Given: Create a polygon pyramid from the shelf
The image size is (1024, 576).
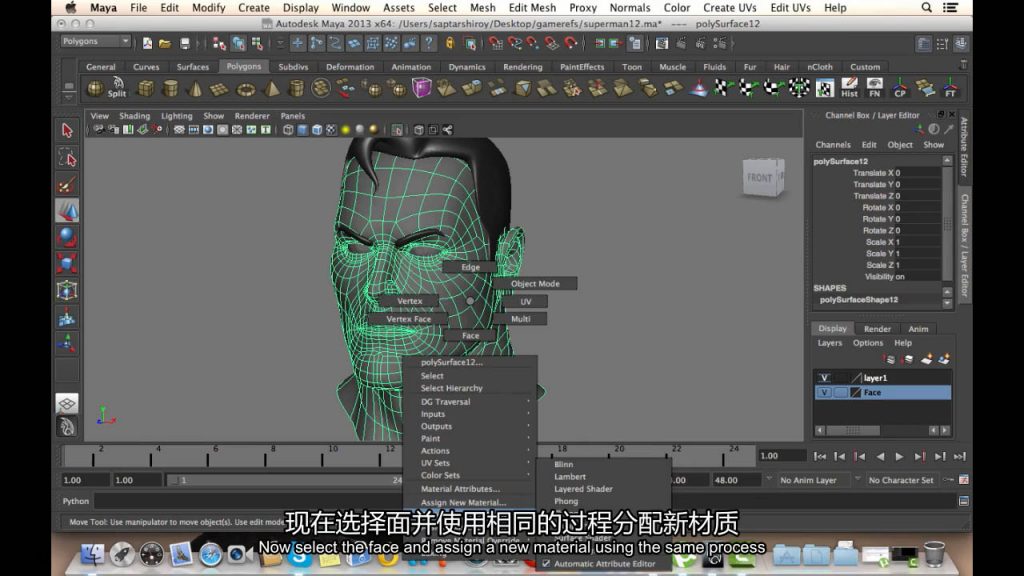Looking at the screenshot, I should click(272, 88).
